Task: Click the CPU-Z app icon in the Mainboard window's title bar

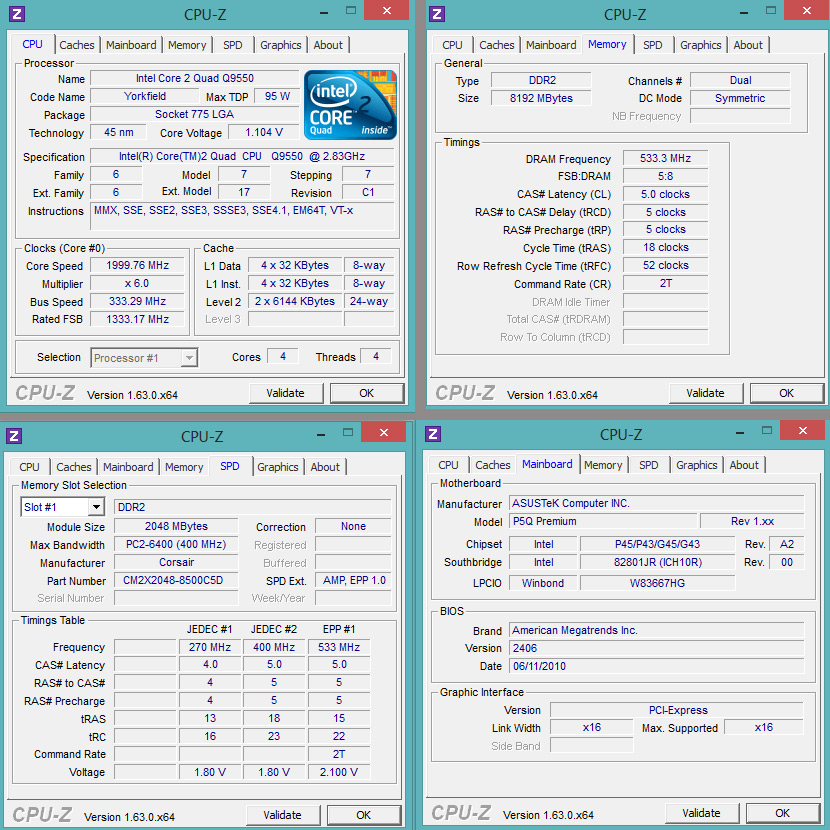Action: point(433,434)
